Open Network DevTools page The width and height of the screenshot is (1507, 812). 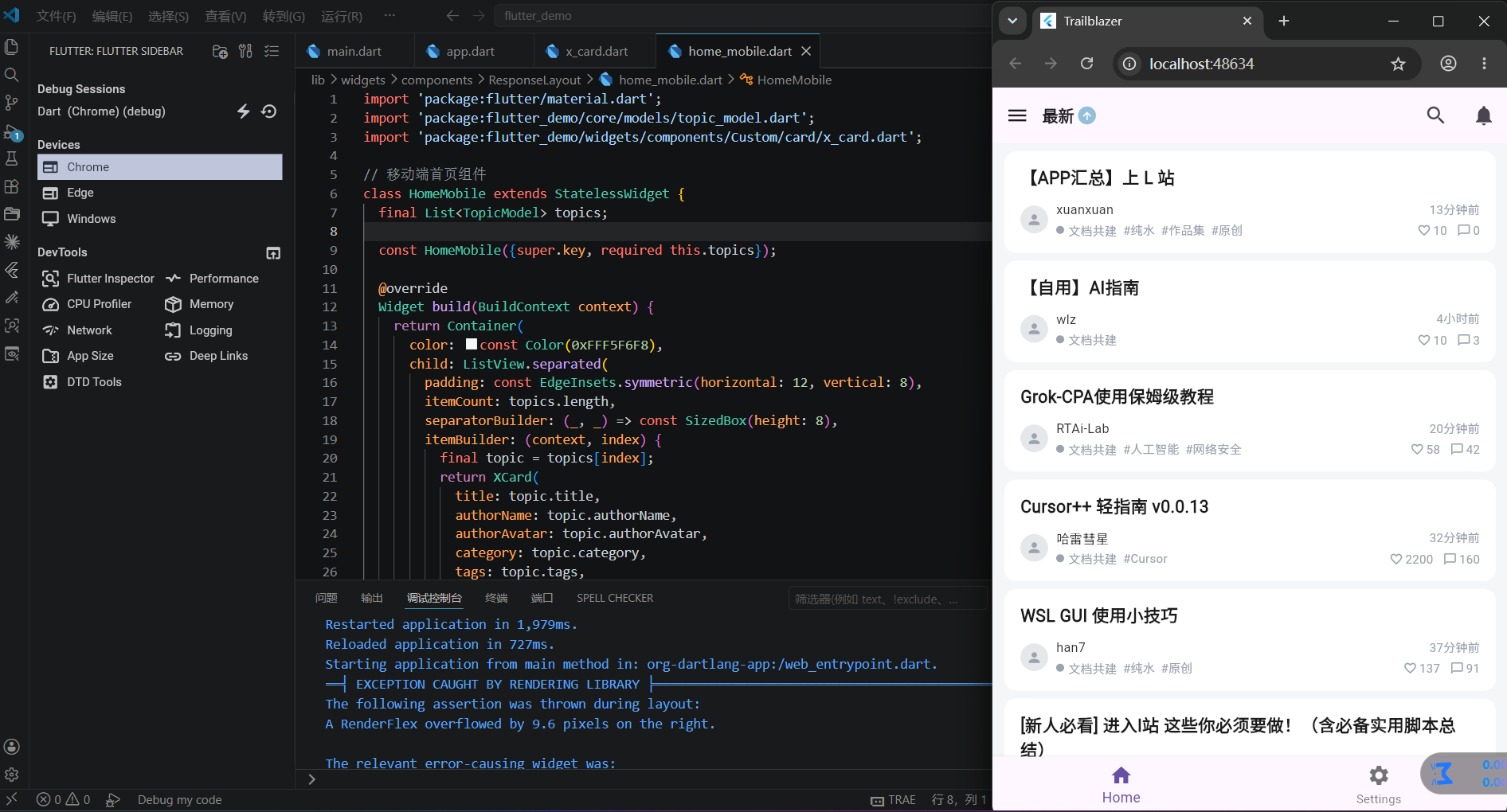(x=77, y=330)
